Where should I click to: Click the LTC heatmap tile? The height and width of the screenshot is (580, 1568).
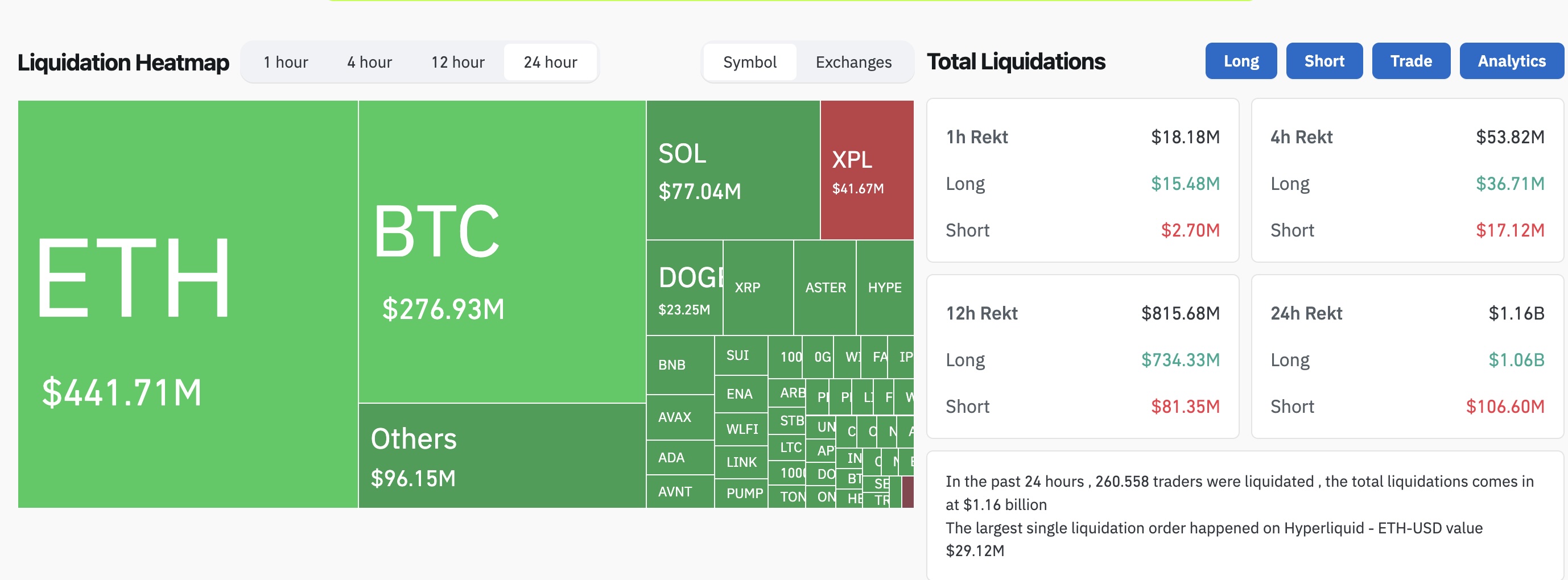(x=787, y=448)
